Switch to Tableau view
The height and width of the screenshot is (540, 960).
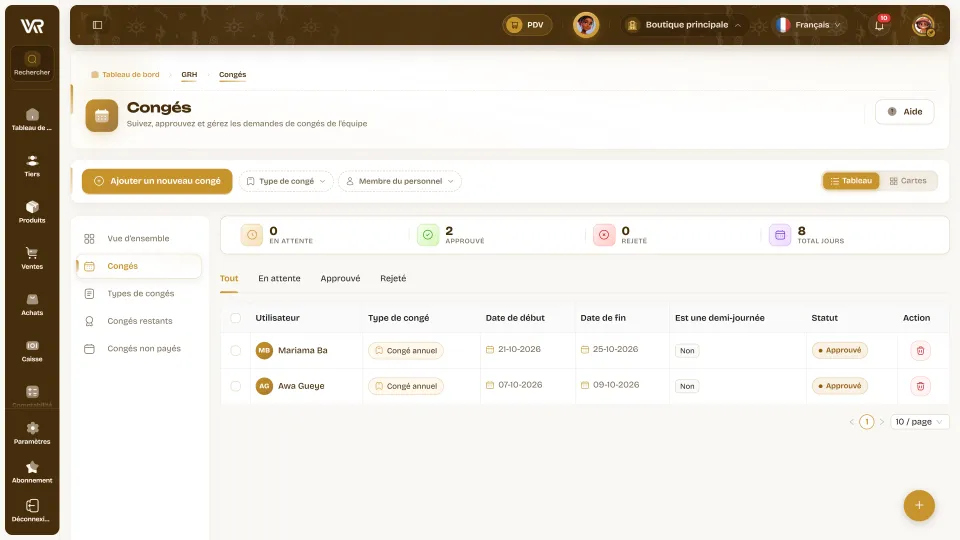pyautogui.click(x=850, y=181)
